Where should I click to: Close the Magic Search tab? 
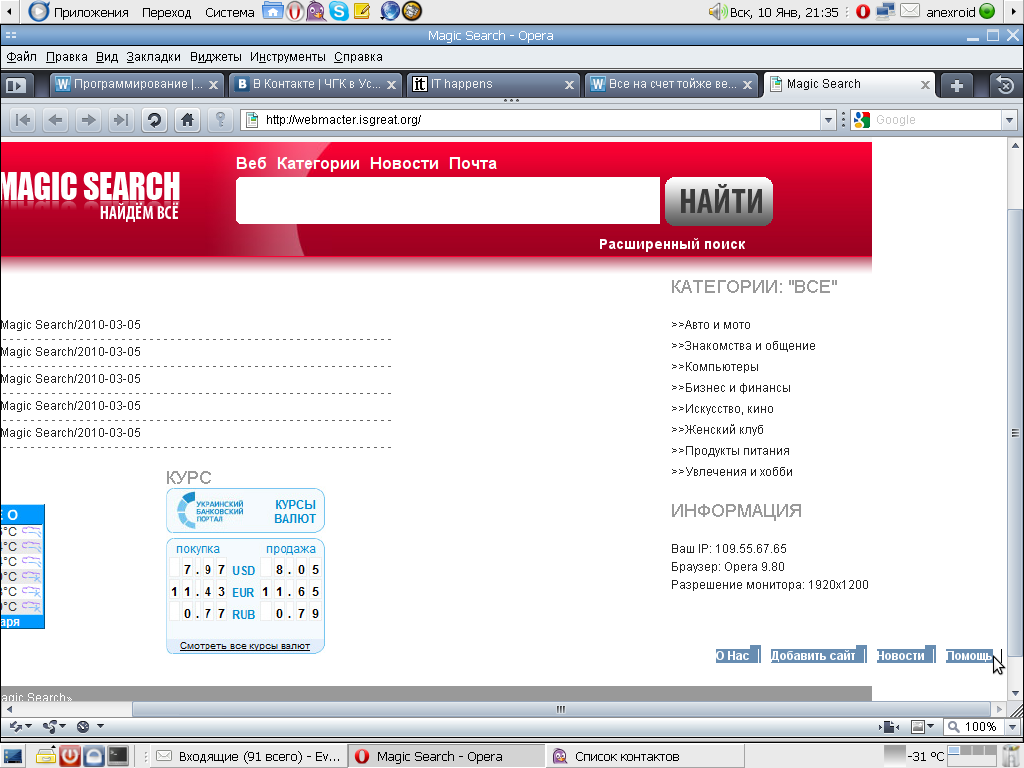click(925, 85)
